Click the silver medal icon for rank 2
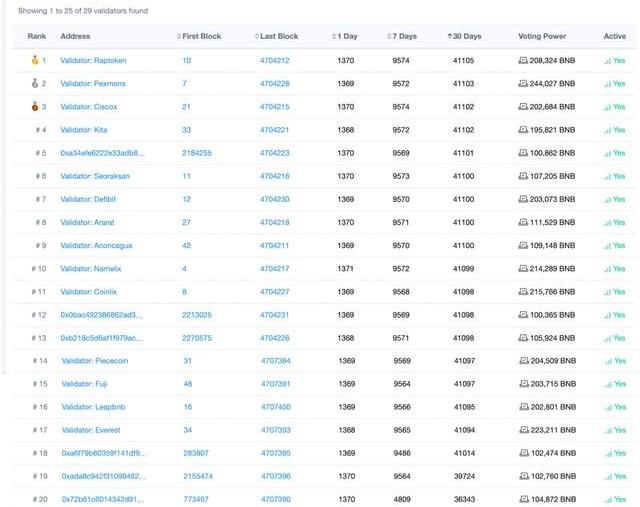The image size is (640, 507). (35, 83)
